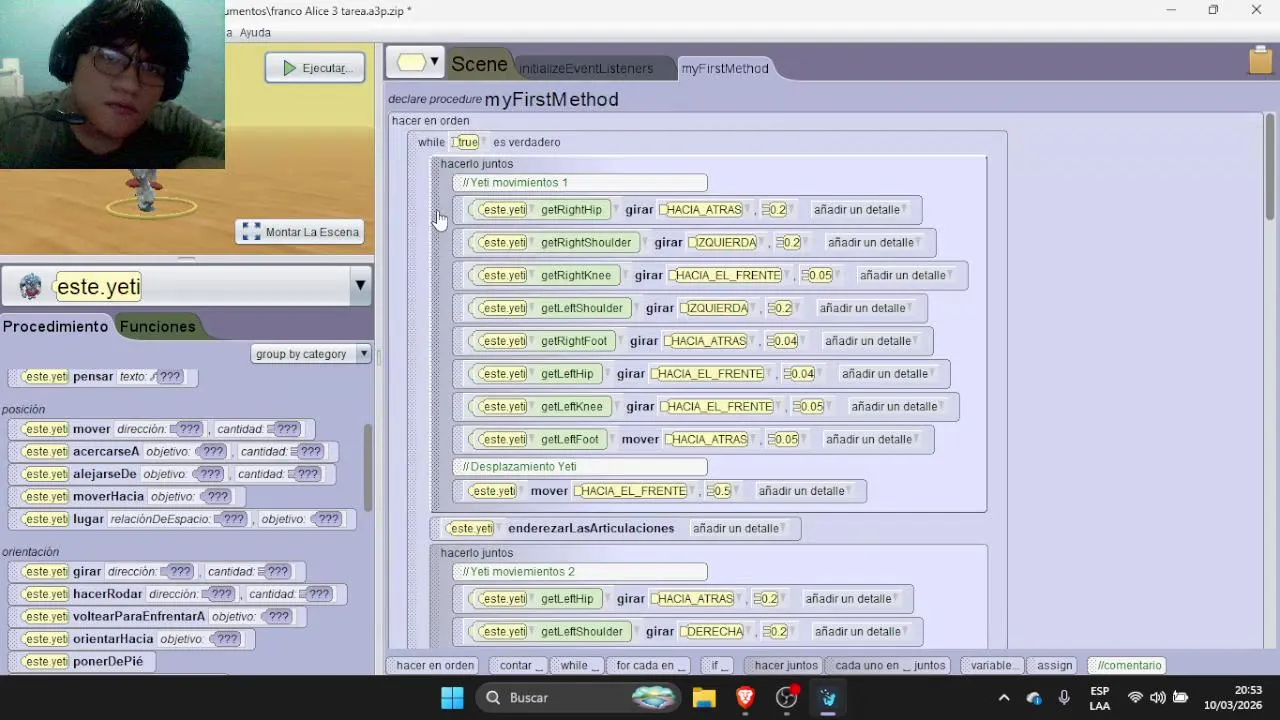The width and height of the screenshot is (1280, 720).
Task: Expand the este.yeti instance selector arrow
Action: click(360, 287)
